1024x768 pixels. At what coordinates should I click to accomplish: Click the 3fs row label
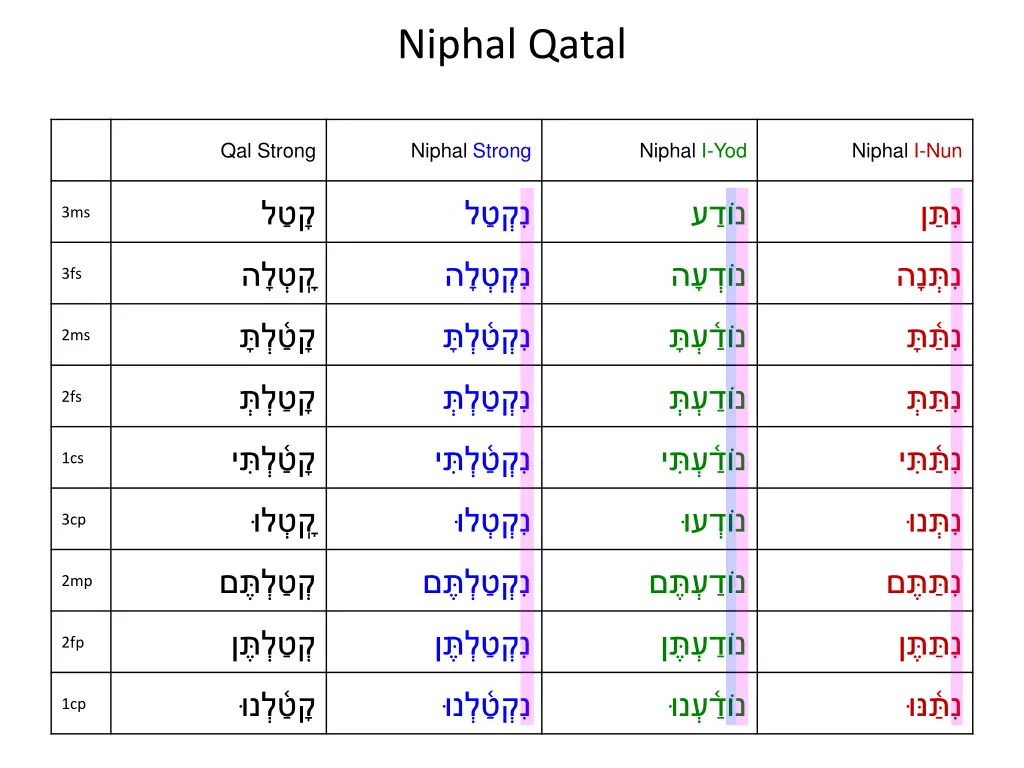tap(72, 274)
